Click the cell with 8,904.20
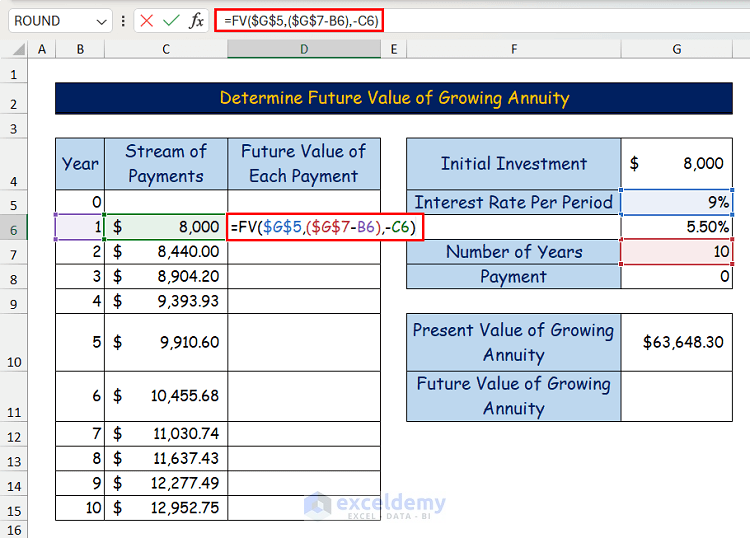 166,276
